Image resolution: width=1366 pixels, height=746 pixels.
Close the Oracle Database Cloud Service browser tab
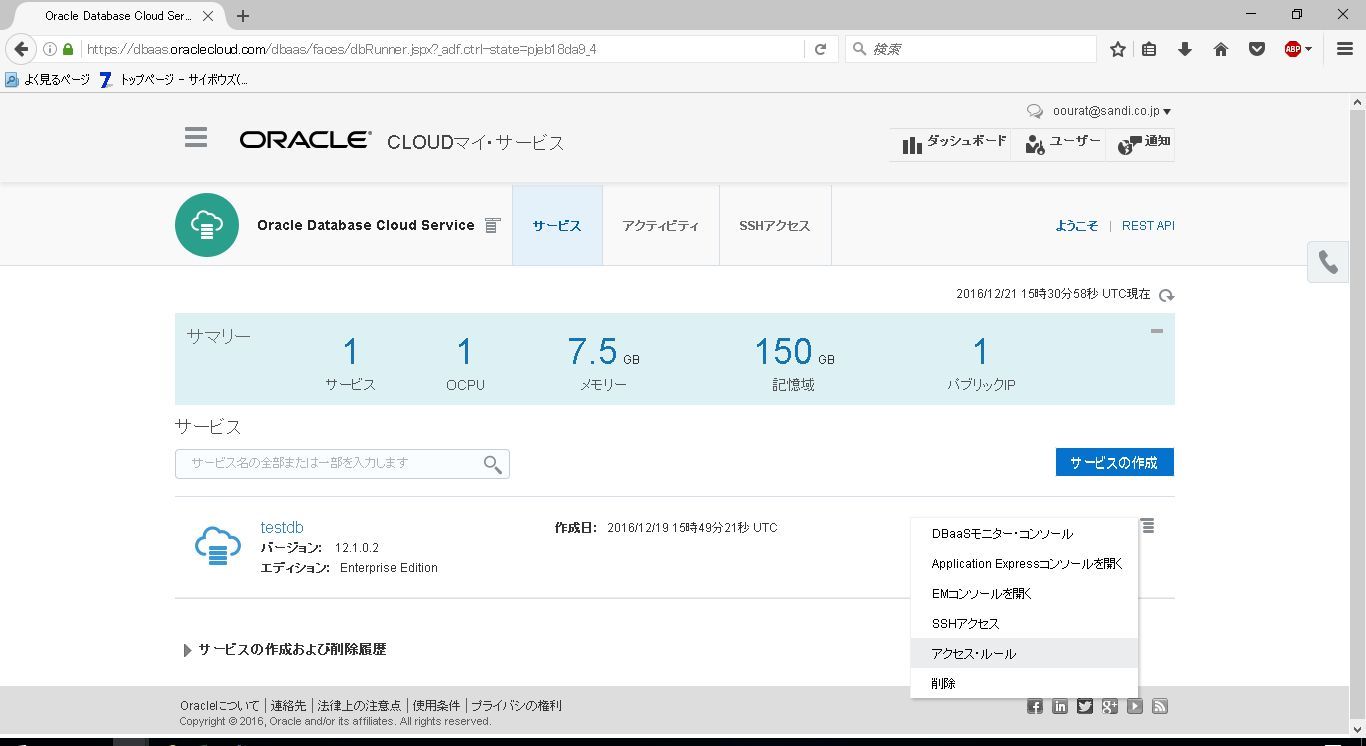point(208,16)
